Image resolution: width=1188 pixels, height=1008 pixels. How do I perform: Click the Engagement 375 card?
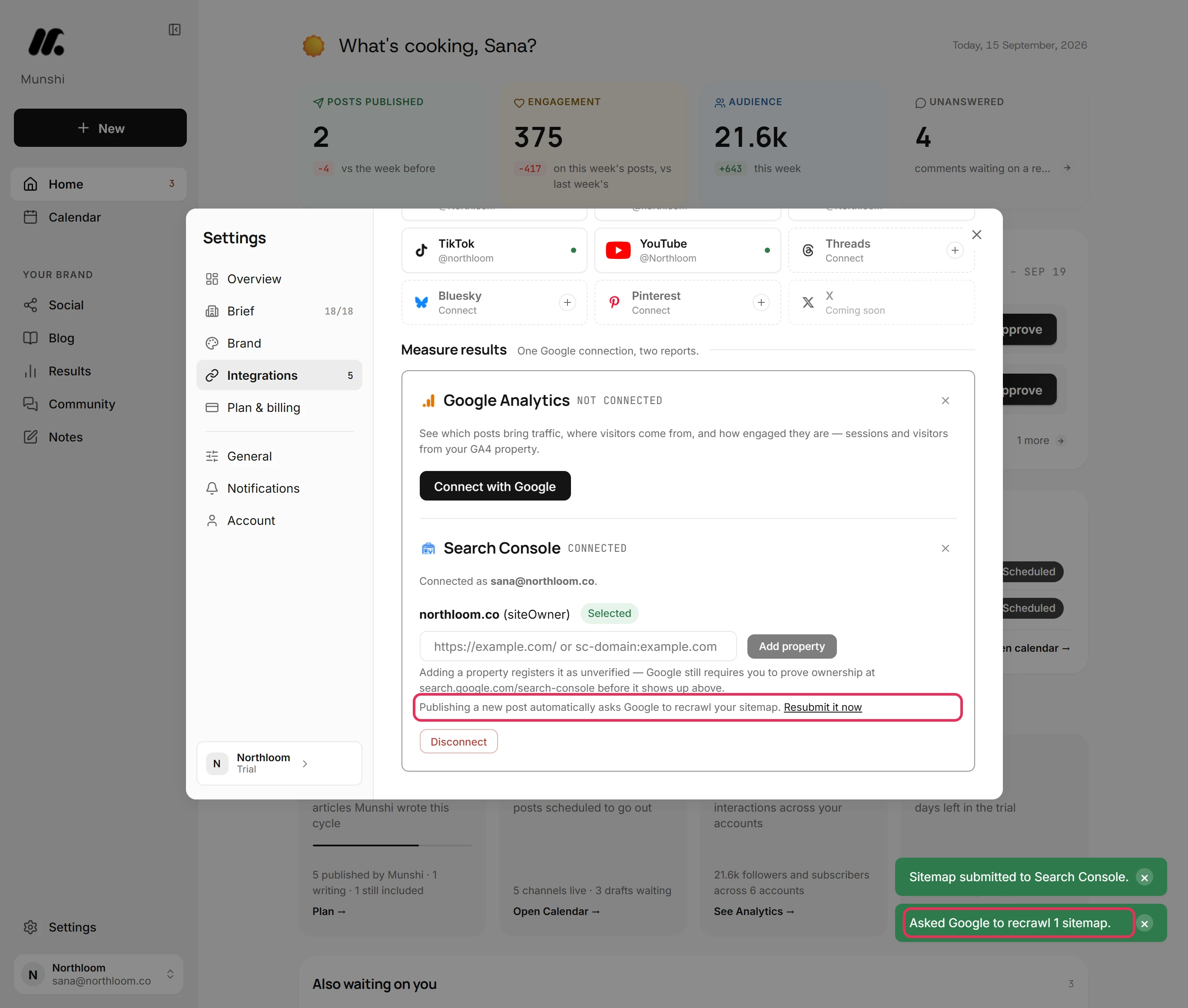(593, 145)
